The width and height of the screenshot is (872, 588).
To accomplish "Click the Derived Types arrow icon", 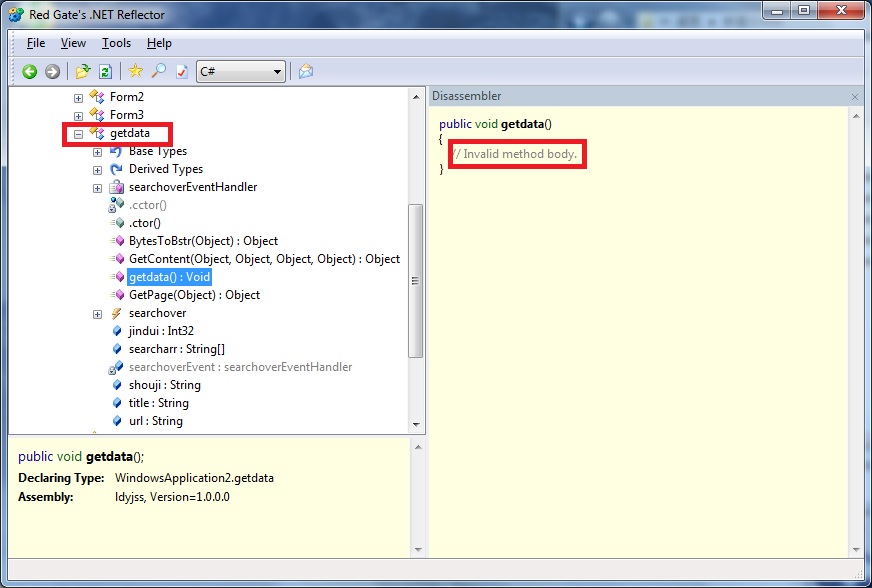I will (x=116, y=169).
